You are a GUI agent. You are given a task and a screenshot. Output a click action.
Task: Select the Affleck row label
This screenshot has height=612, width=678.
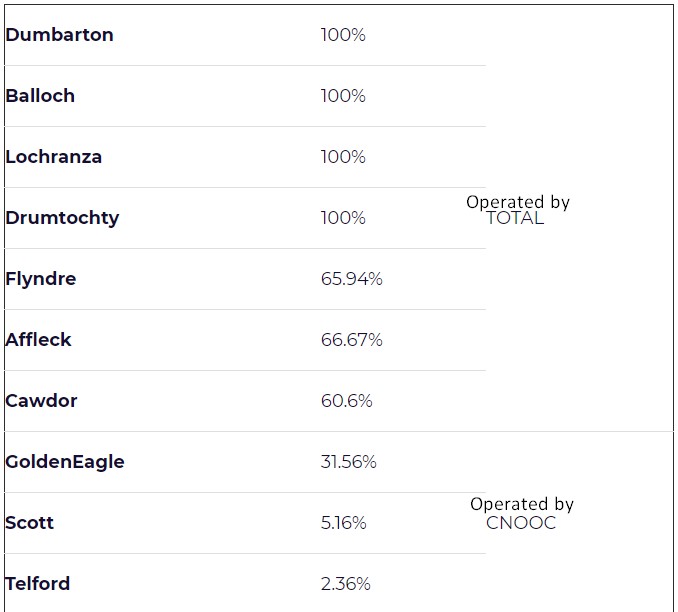(x=39, y=340)
